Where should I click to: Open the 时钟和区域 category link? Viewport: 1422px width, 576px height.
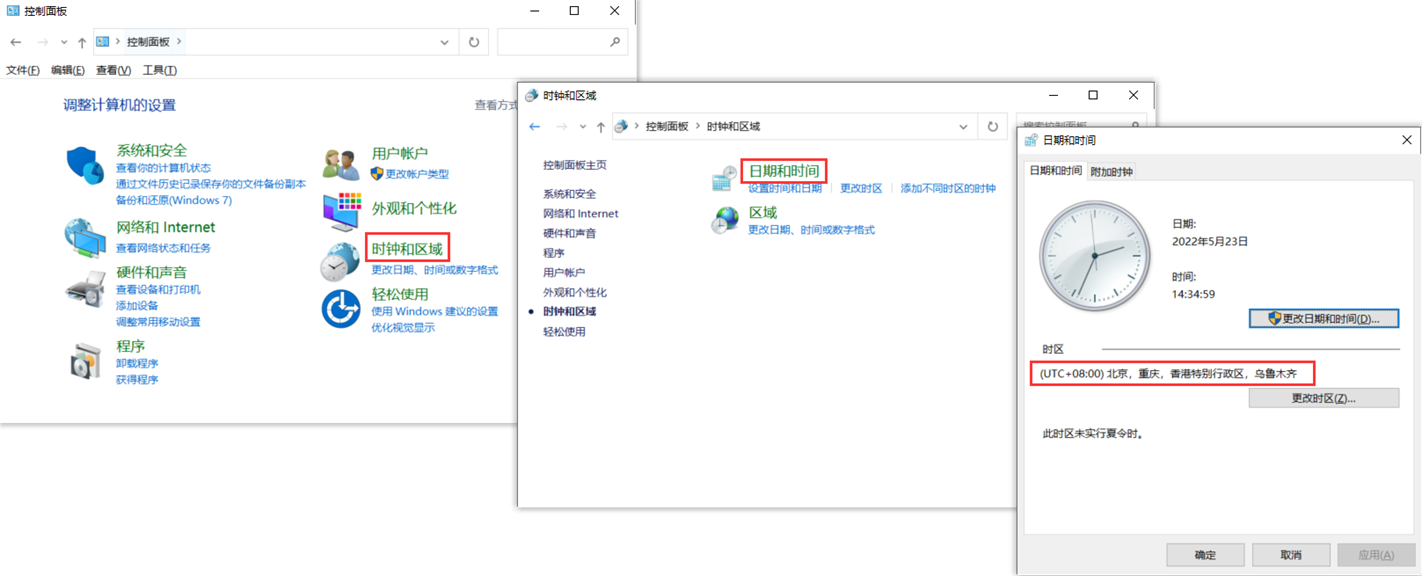click(407, 248)
